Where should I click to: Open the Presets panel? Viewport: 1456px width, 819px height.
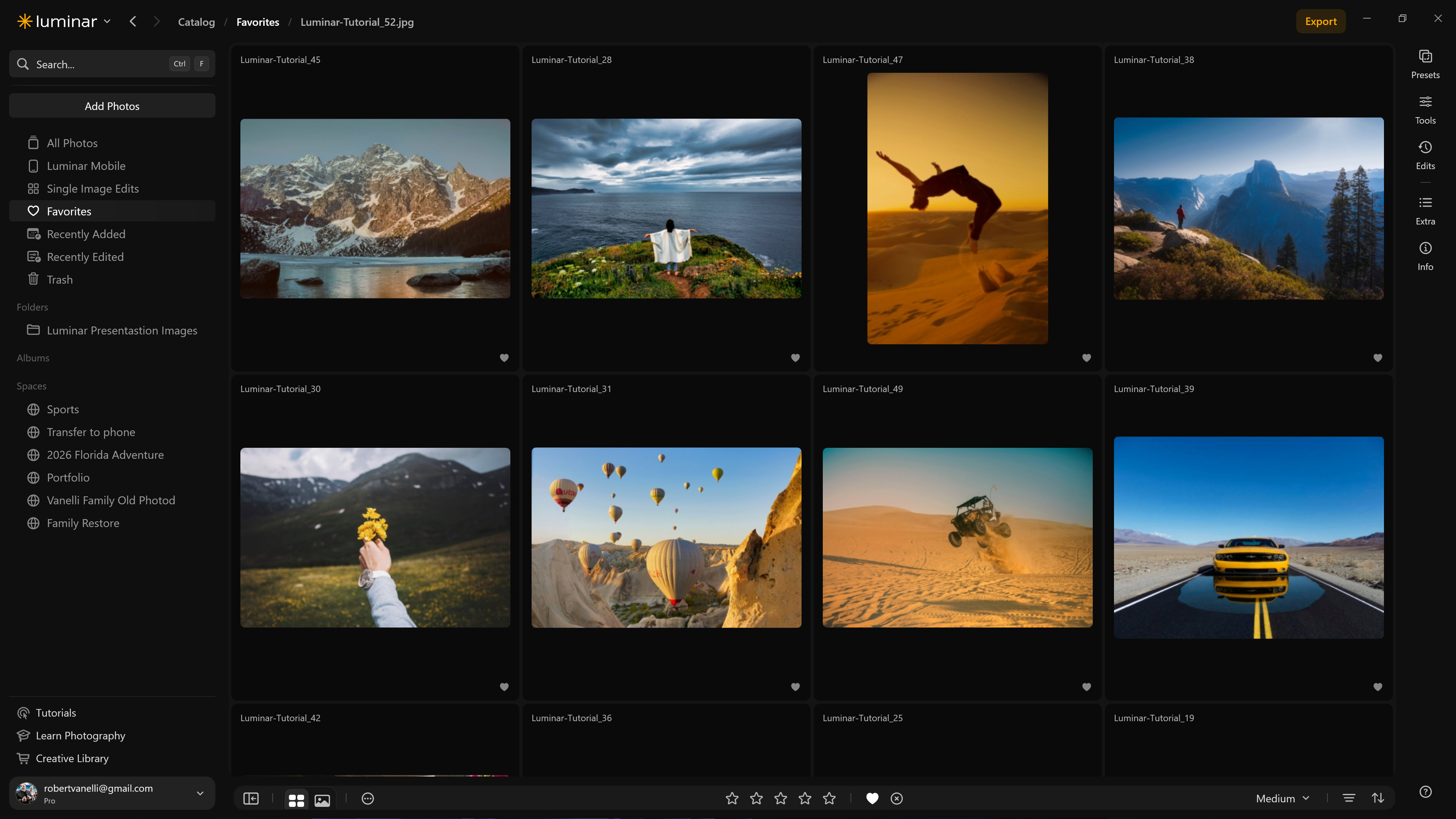[x=1425, y=64]
